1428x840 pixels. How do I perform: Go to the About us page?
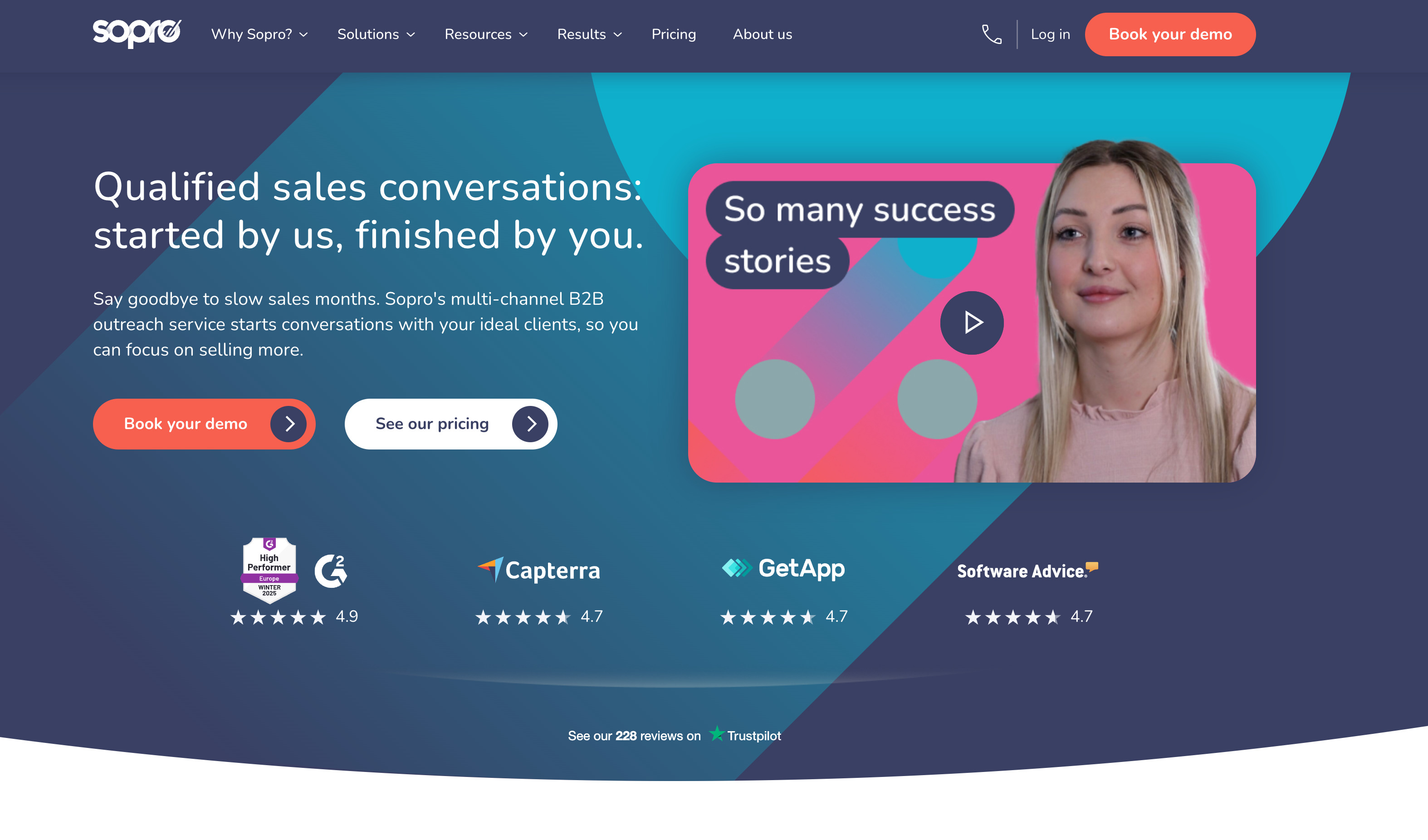762,34
